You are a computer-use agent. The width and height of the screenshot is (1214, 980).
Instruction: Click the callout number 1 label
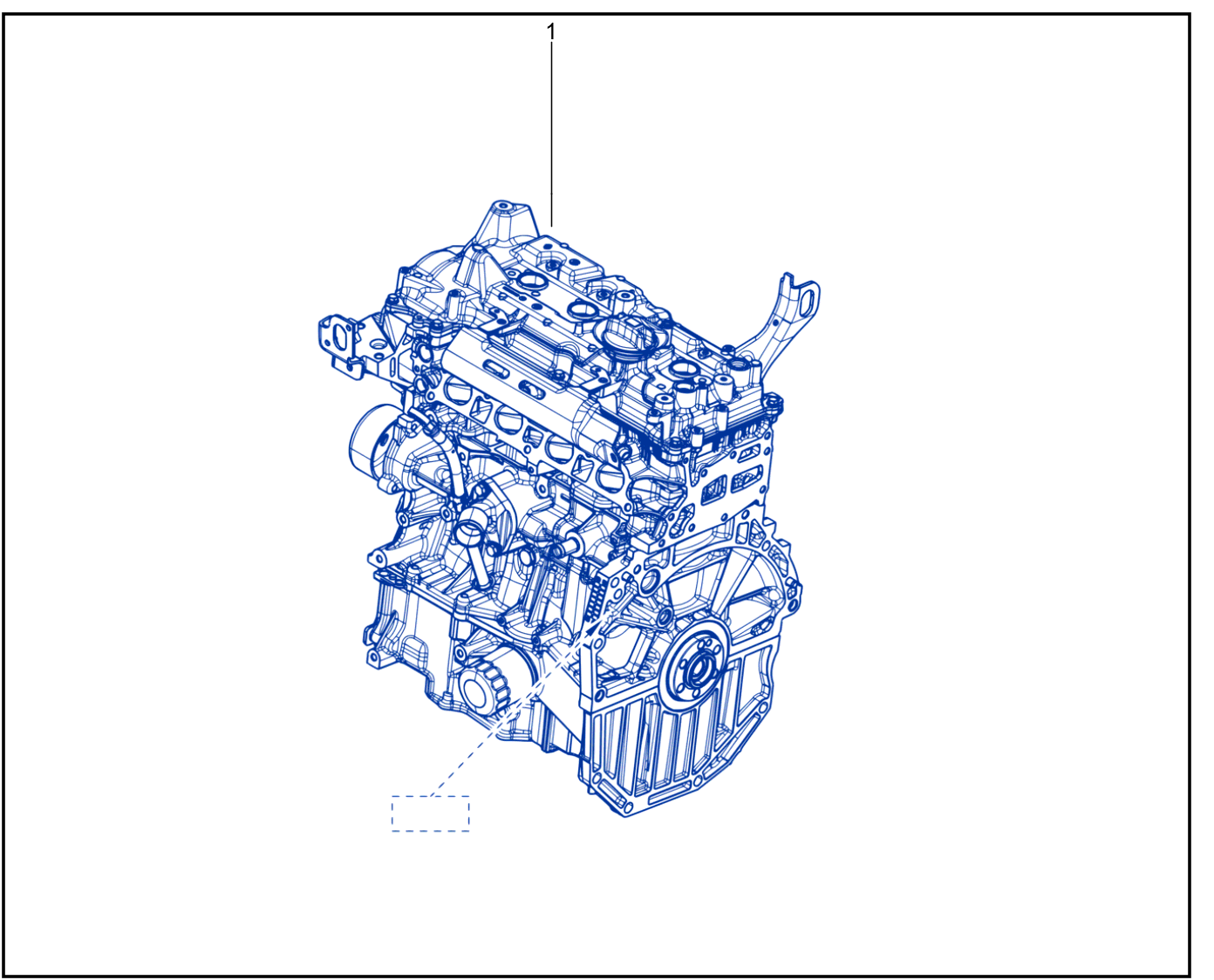point(550,32)
